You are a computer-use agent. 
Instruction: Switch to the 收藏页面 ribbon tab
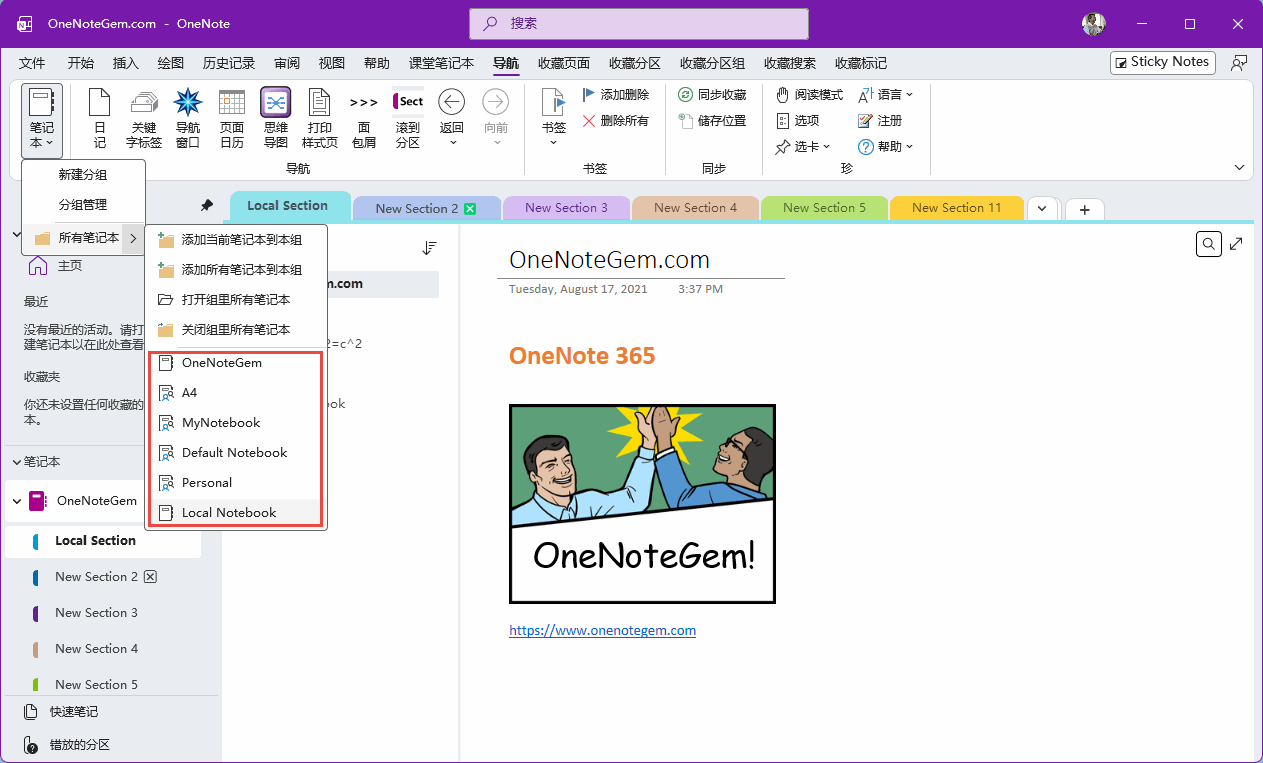click(x=563, y=63)
